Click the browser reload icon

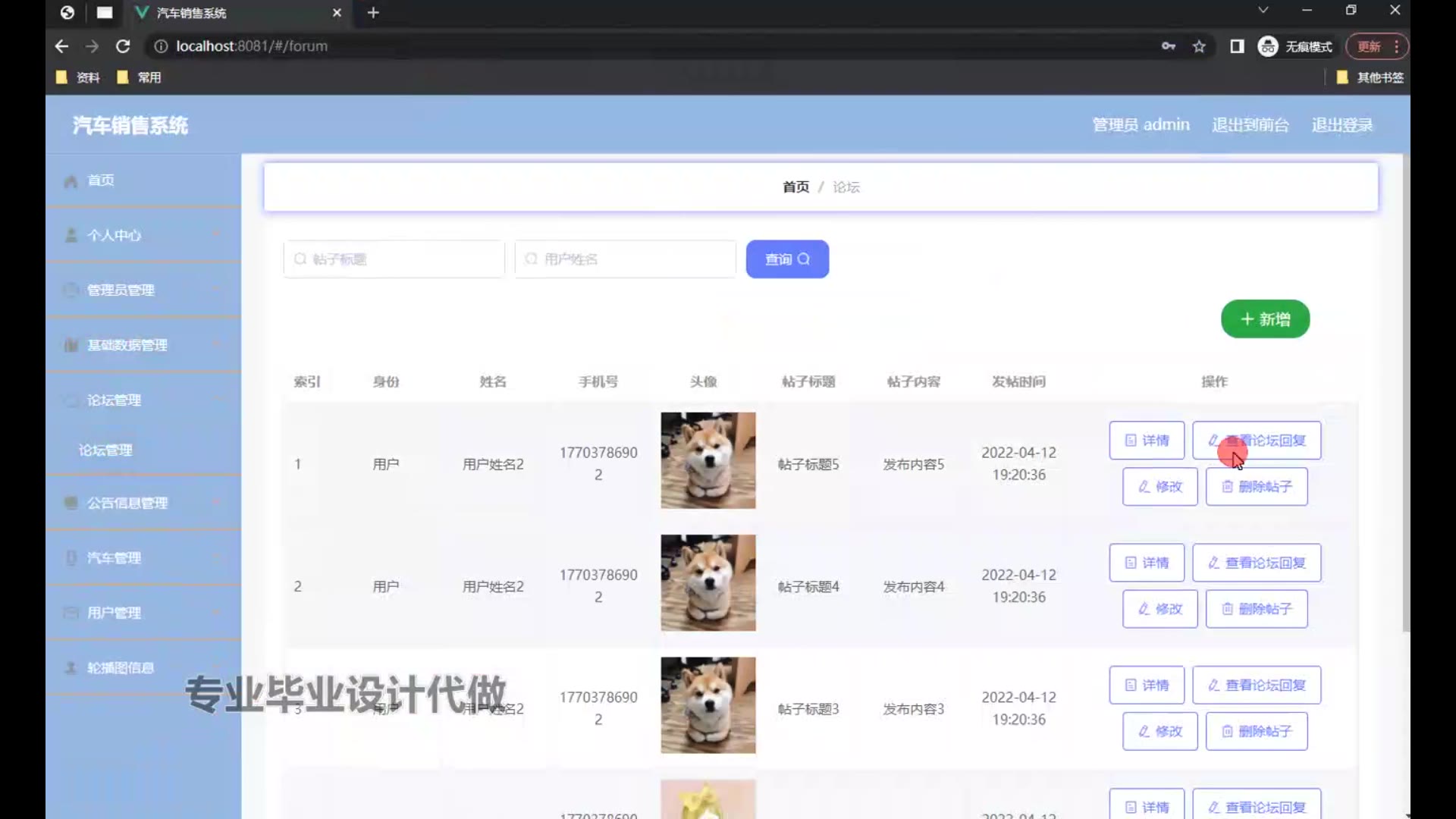(x=123, y=46)
